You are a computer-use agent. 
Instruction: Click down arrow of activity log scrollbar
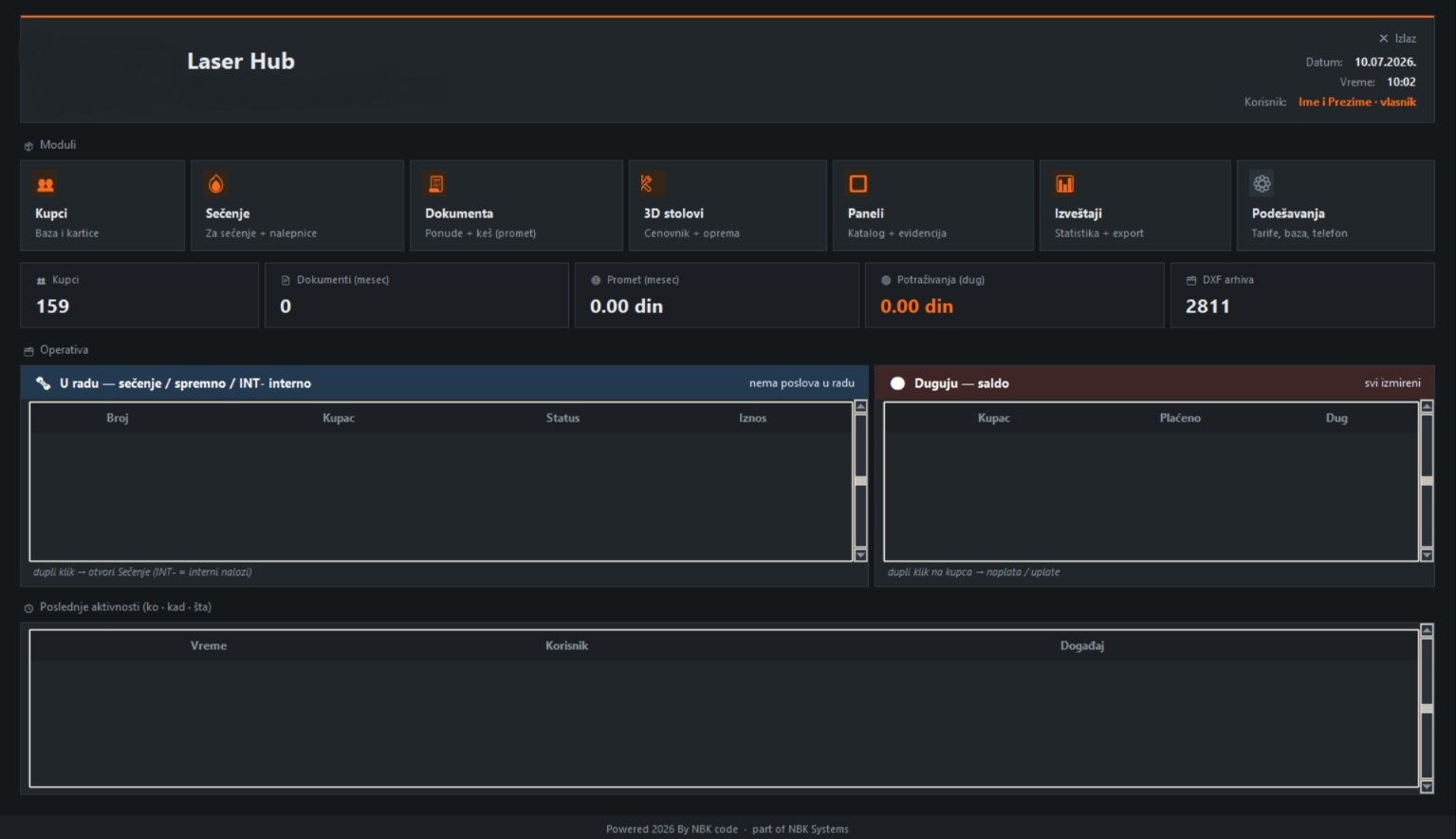pyautogui.click(x=1427, y=787)
